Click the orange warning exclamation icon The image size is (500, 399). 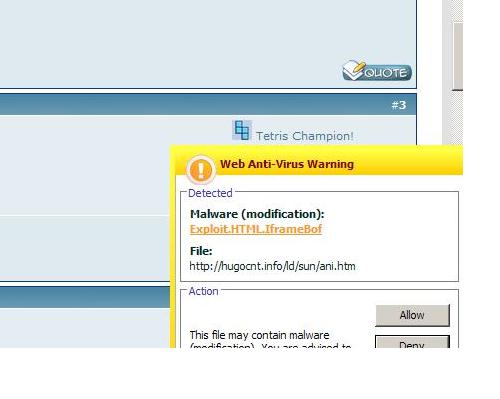coord(200,170)
